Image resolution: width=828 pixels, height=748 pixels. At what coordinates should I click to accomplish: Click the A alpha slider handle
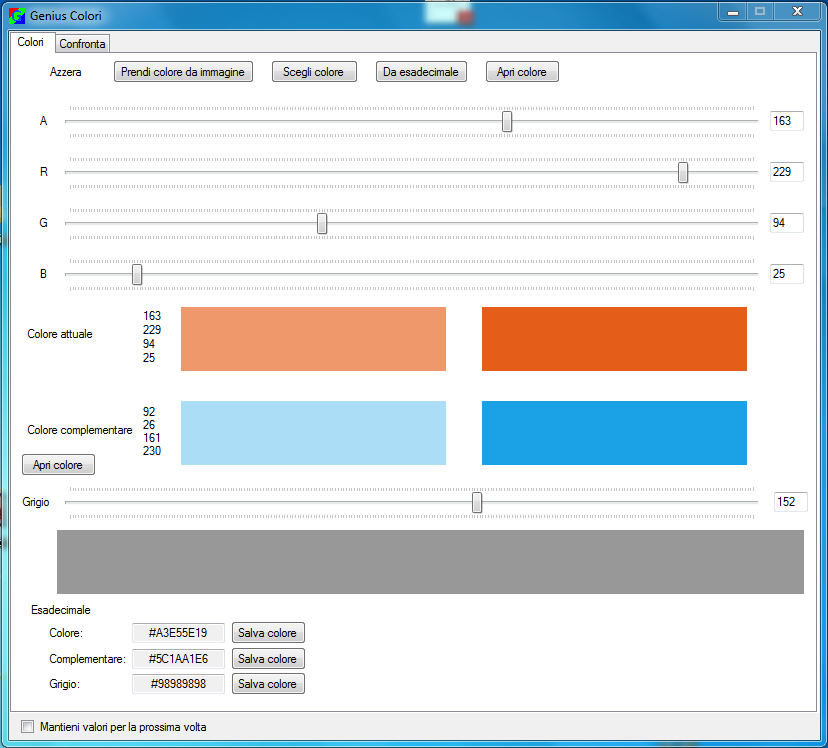pyautogui.click(x=507, y=121)
